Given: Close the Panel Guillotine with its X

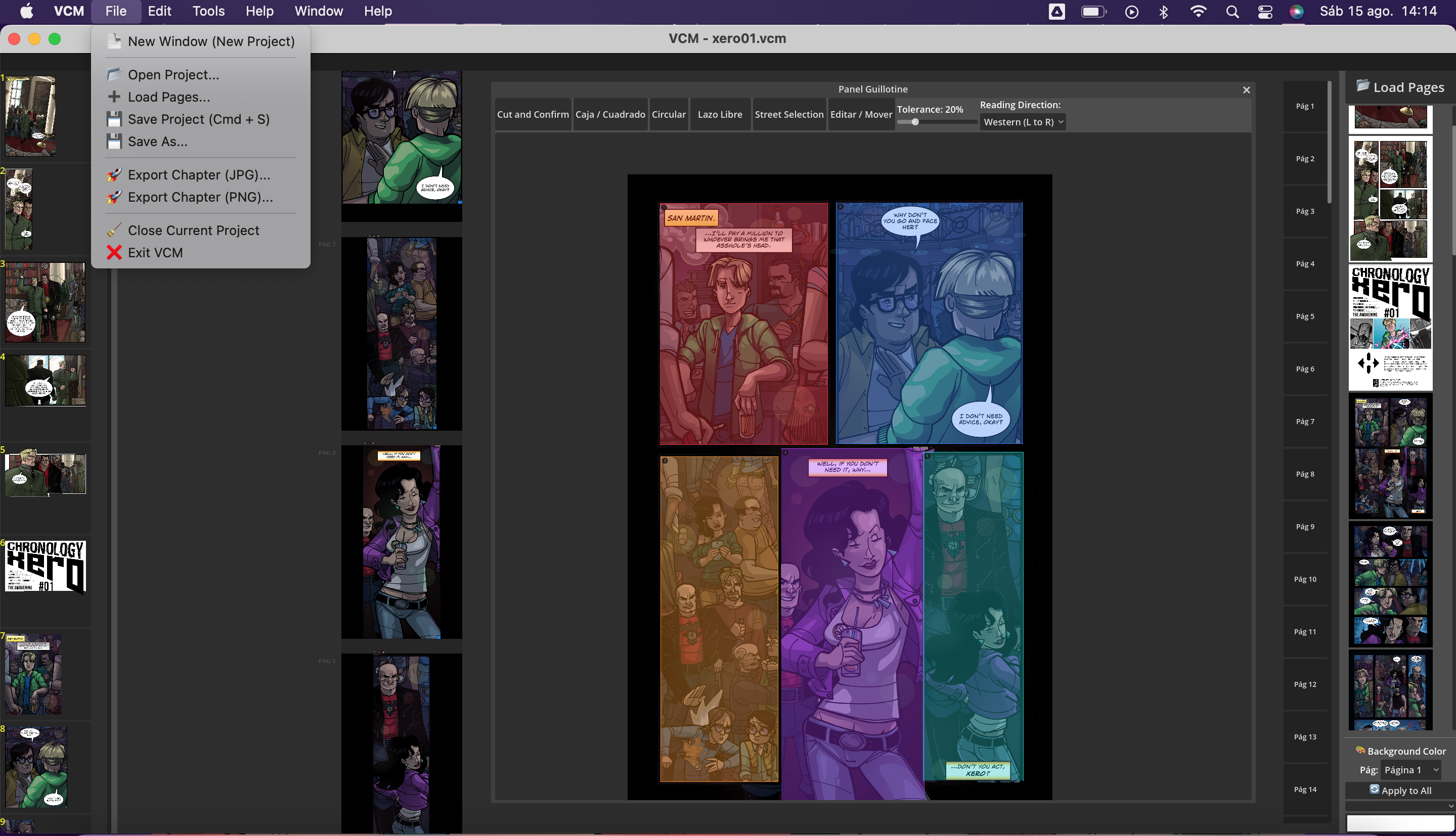Looking at the screenshot, I should click(x=1246, y=89).
